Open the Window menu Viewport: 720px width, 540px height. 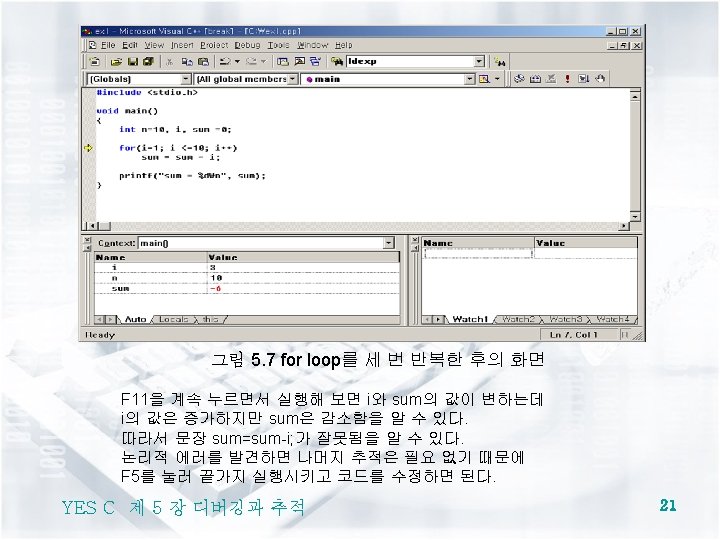coord(312,45)
